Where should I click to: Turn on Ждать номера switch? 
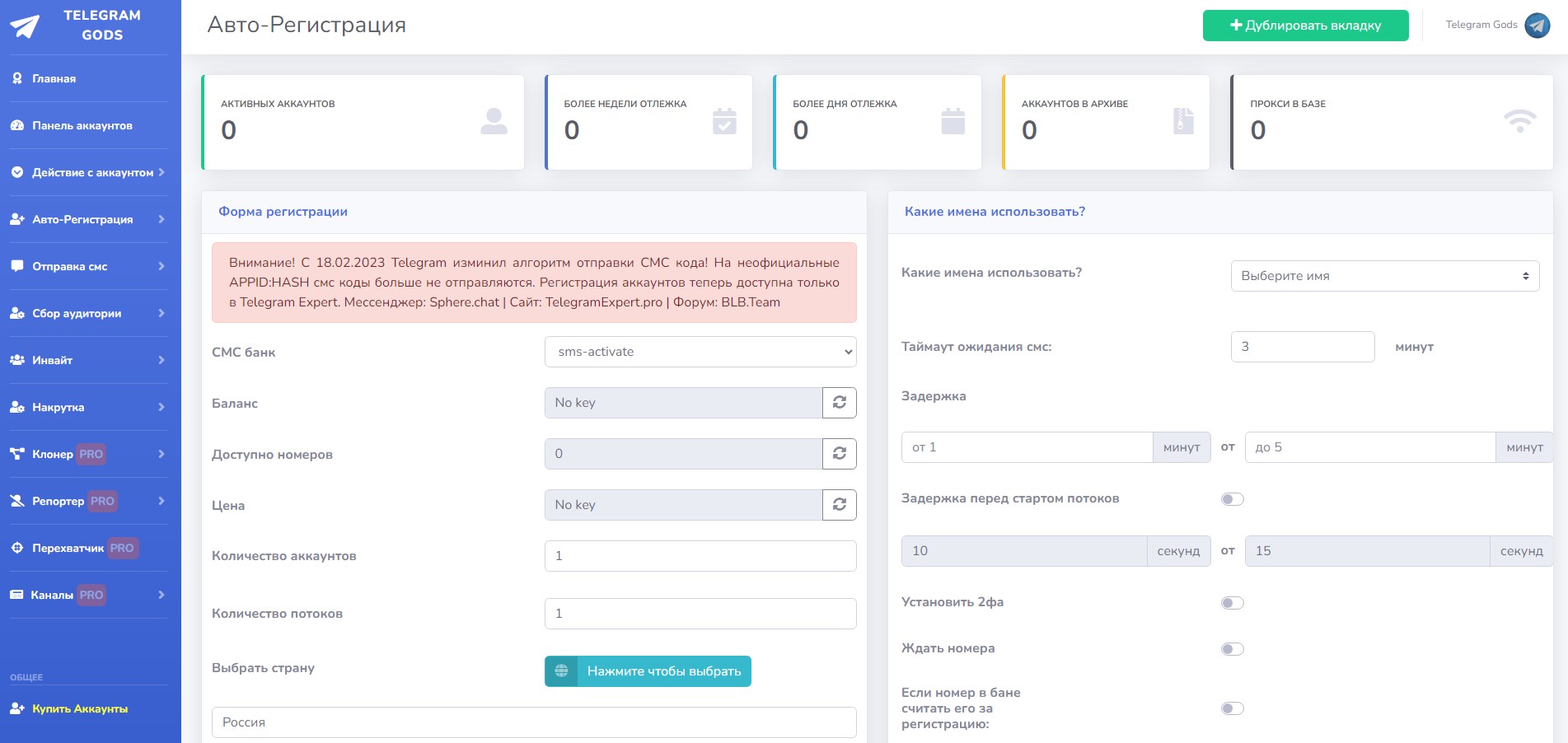[x=1232, y=649]
